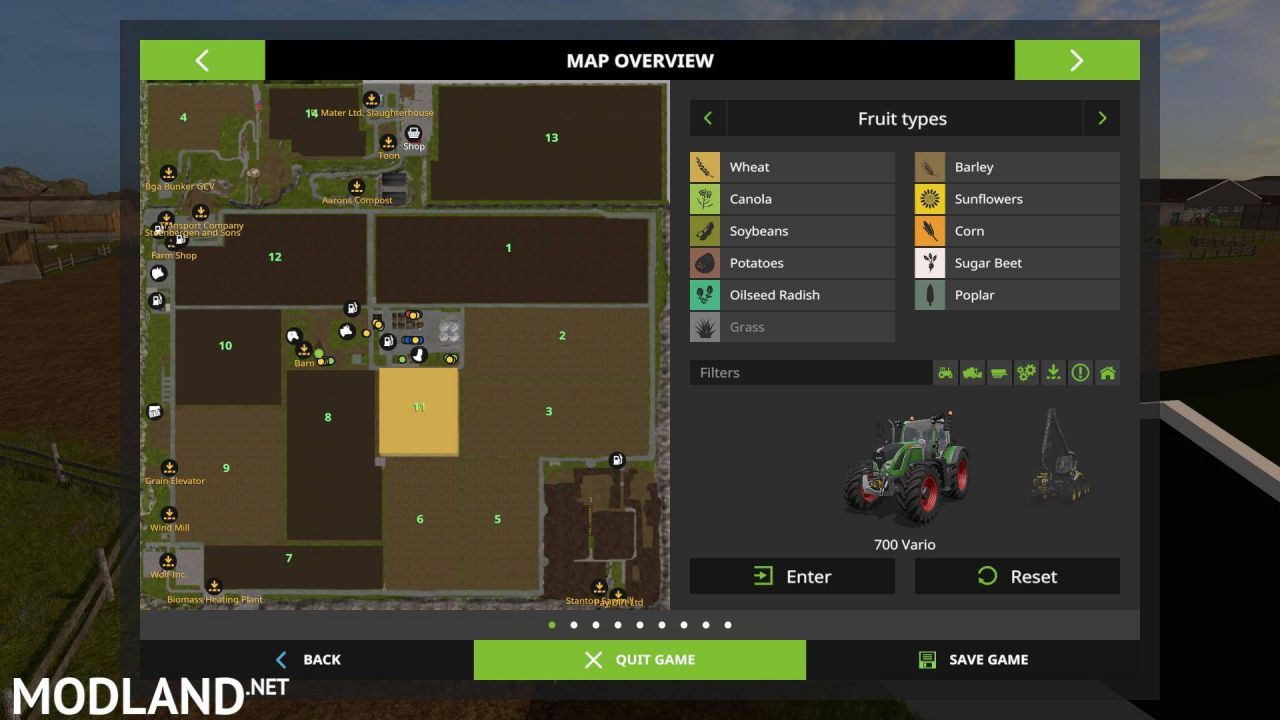
Task: Toggle the gears tools map filter
Action: (1026, 373)
